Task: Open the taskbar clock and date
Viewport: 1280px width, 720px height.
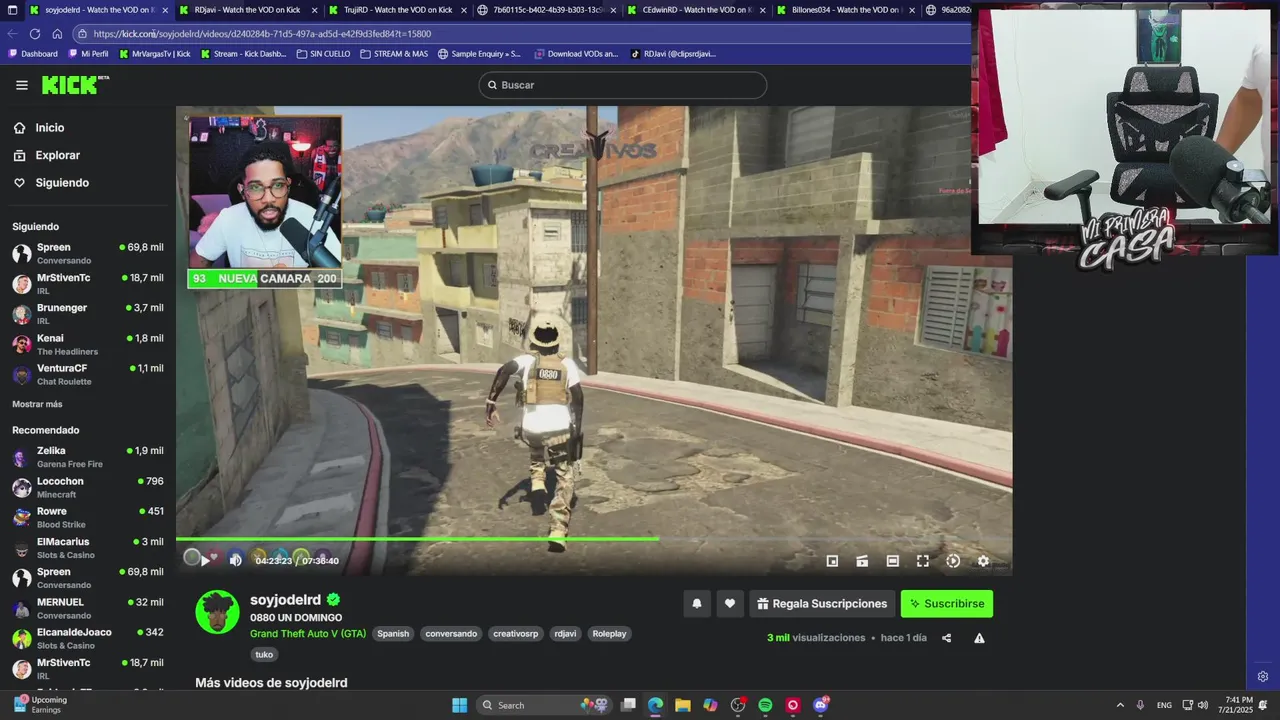Action: point(1236,705)
